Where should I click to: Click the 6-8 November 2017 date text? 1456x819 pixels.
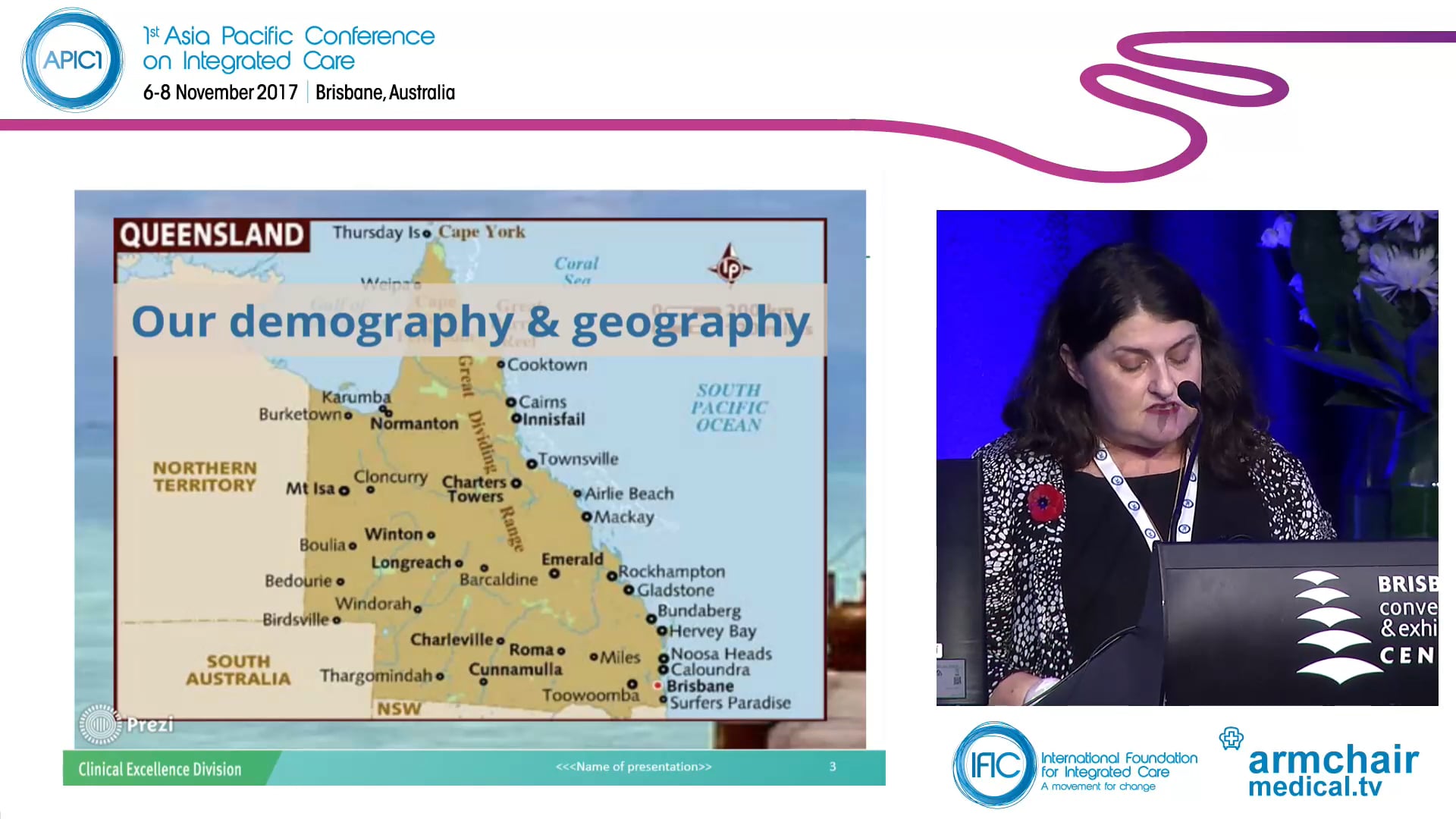[219, 93]
